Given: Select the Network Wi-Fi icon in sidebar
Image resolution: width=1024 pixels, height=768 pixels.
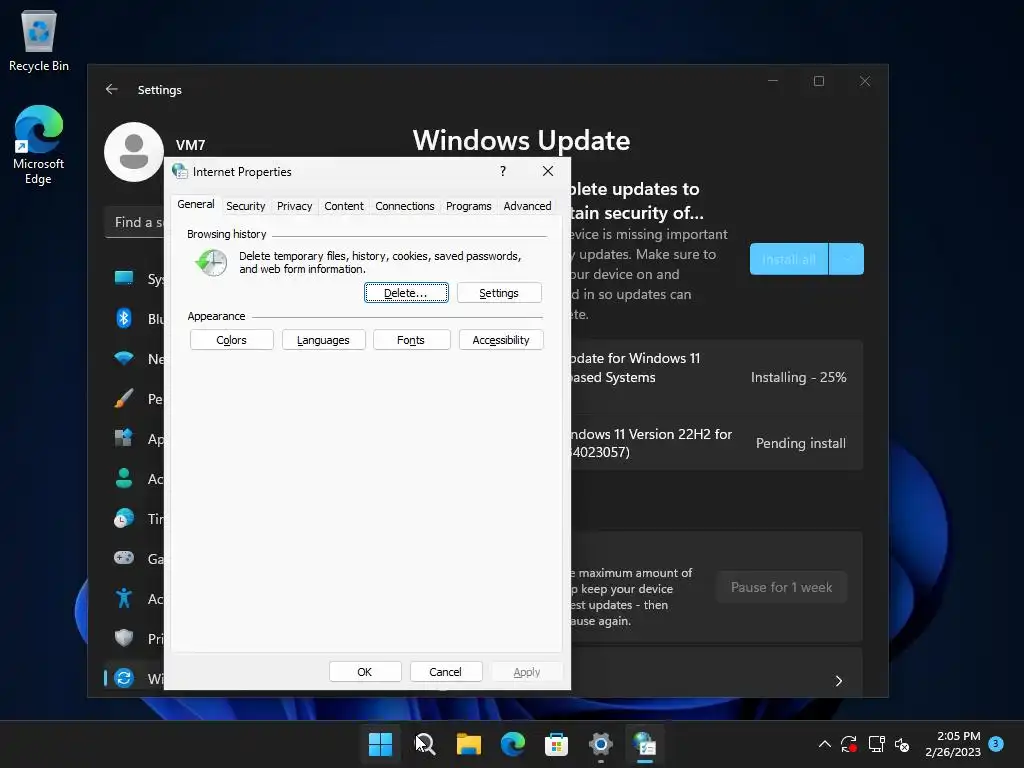Looking at the screenshot, I should [x=124, y=358].
